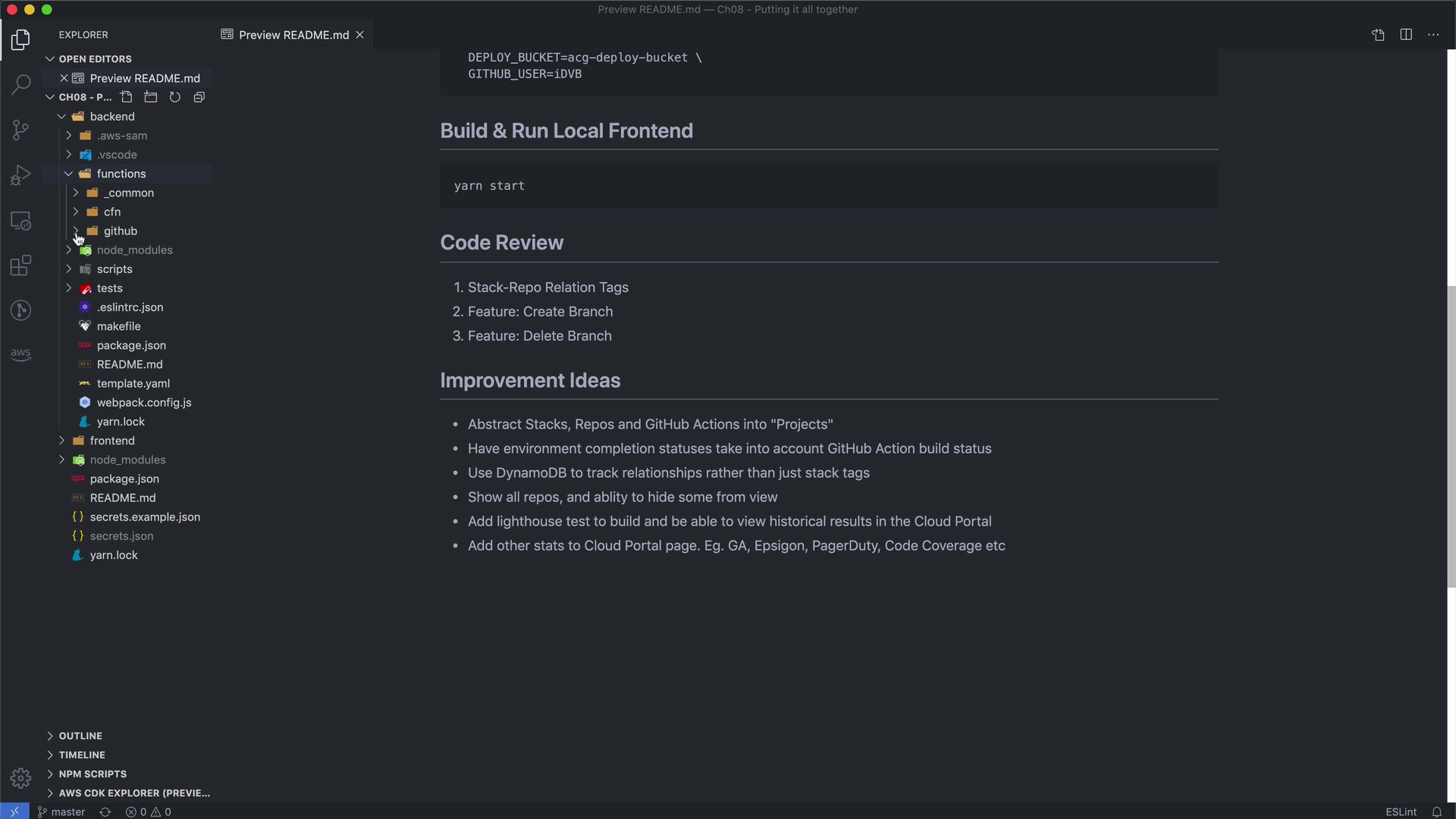Refresh the explorer file tree

[175, 97]
